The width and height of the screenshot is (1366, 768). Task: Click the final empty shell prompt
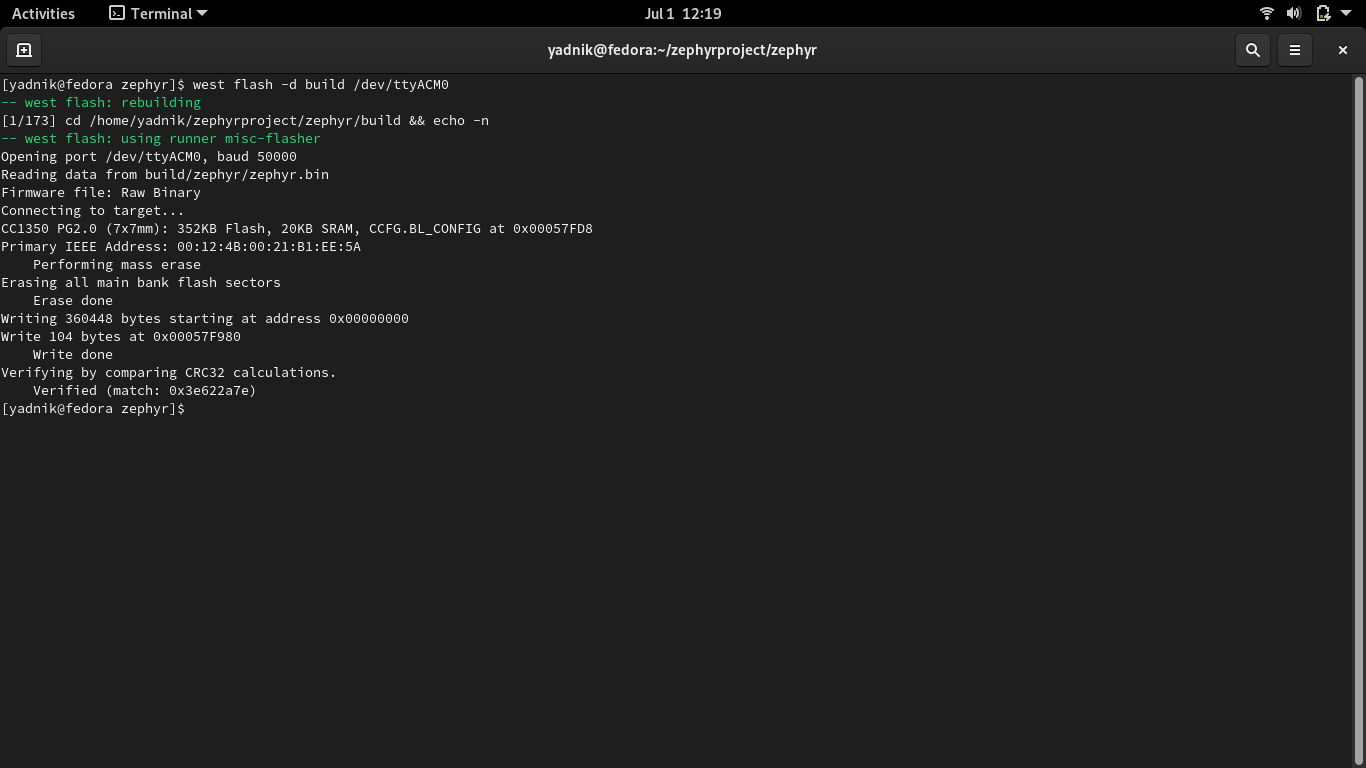point(93,409)
